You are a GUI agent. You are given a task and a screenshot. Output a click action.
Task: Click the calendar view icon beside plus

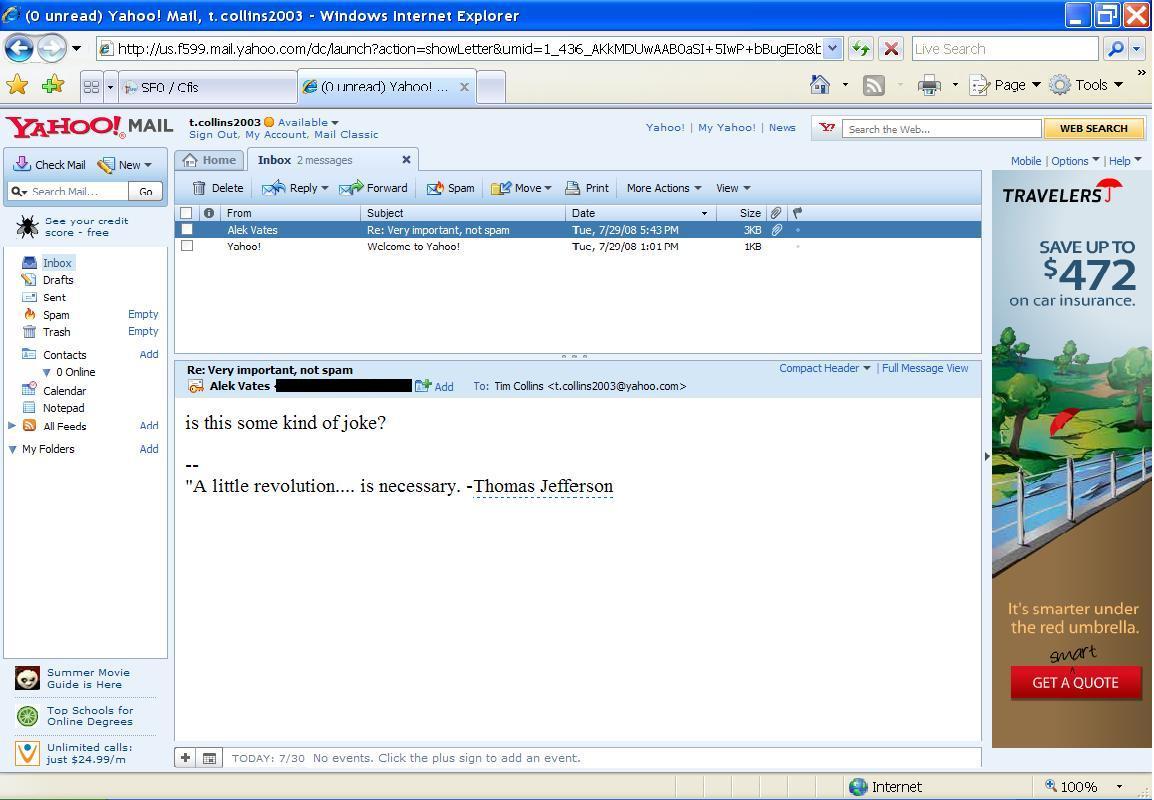pyautogui.click(x=209, y=758)
